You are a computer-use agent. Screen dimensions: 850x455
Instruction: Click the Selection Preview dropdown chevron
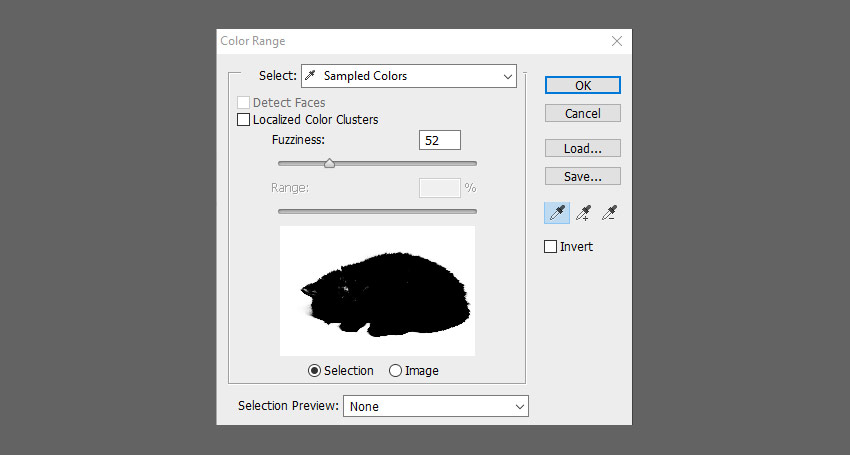coord(519,407)
